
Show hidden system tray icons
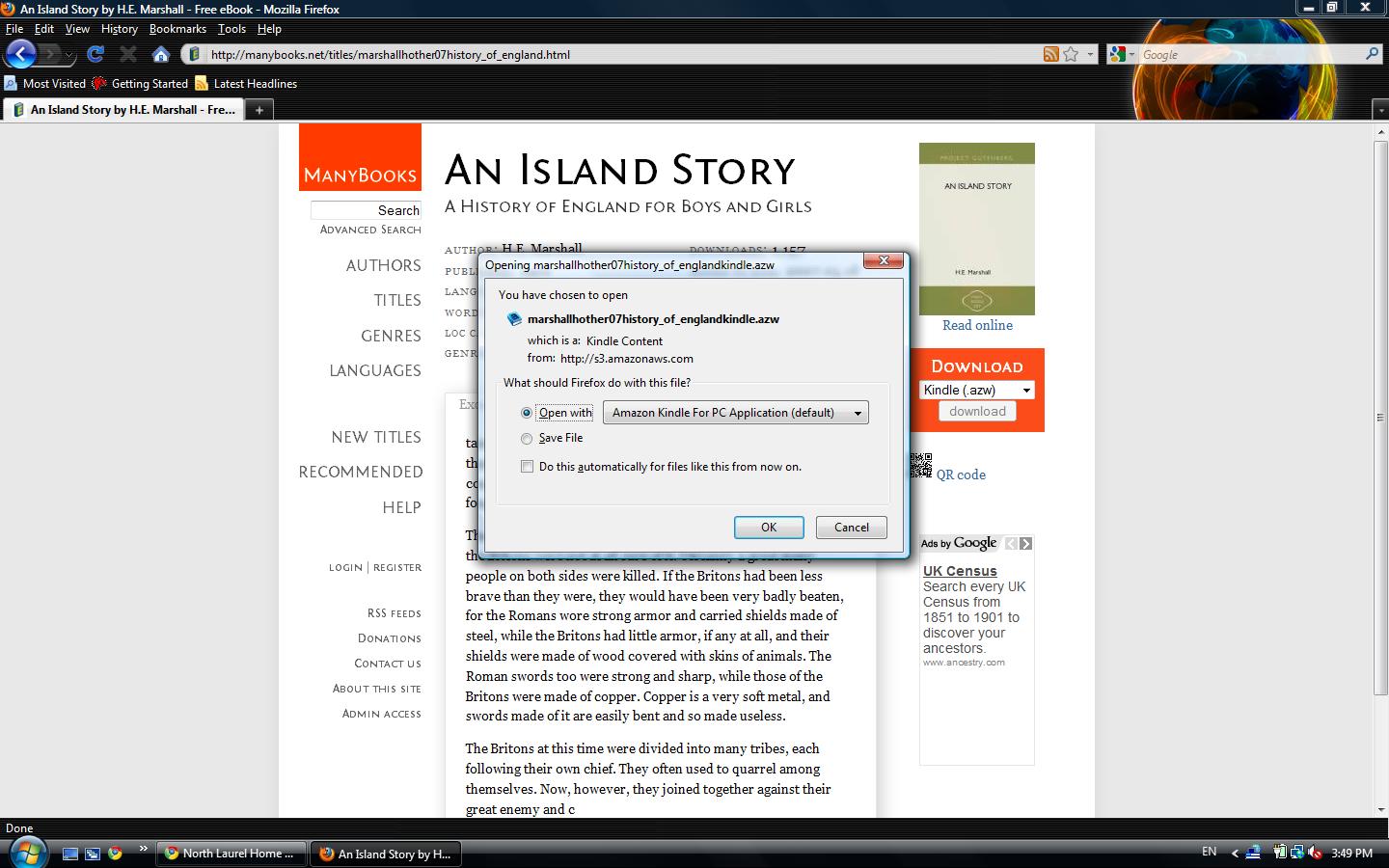click(1235, 853)
